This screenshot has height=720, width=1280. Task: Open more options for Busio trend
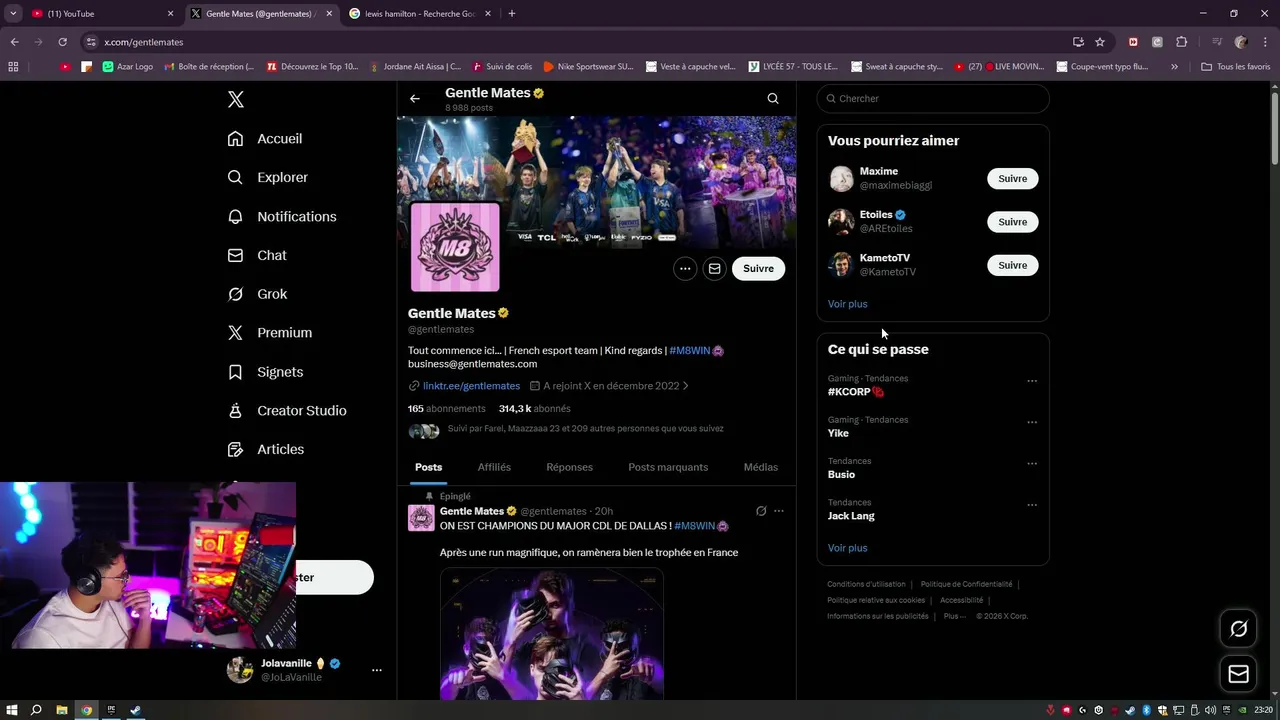click(1032, 464)
